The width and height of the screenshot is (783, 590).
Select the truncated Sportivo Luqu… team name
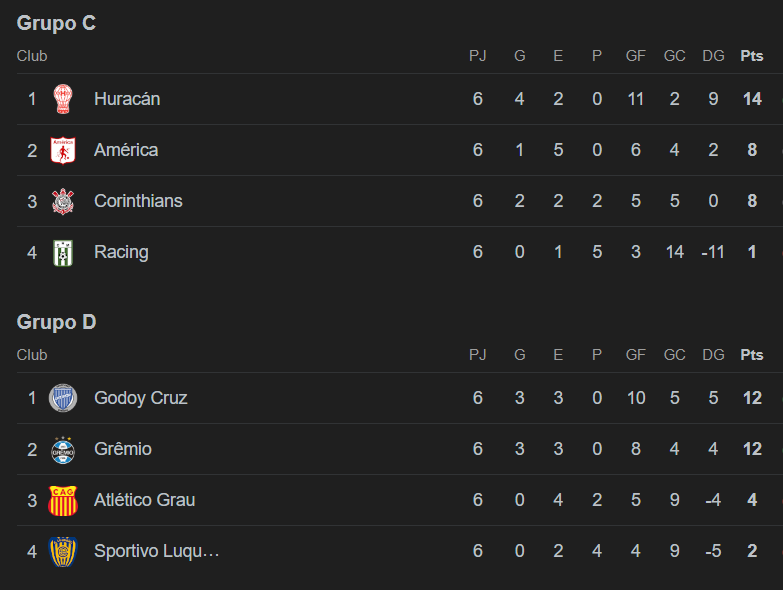[x=157, y=551]
